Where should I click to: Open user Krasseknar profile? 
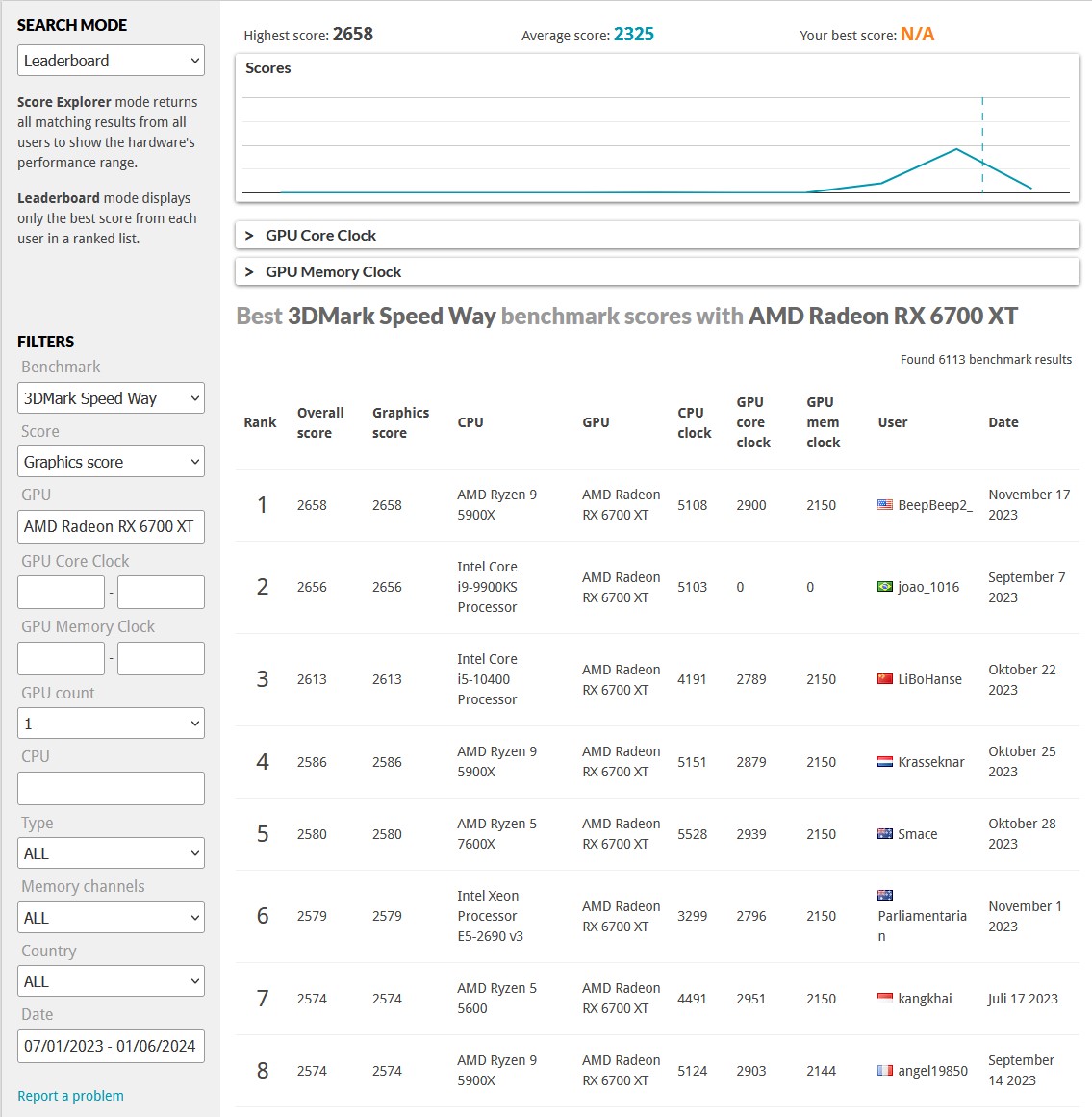pos(931,762)
